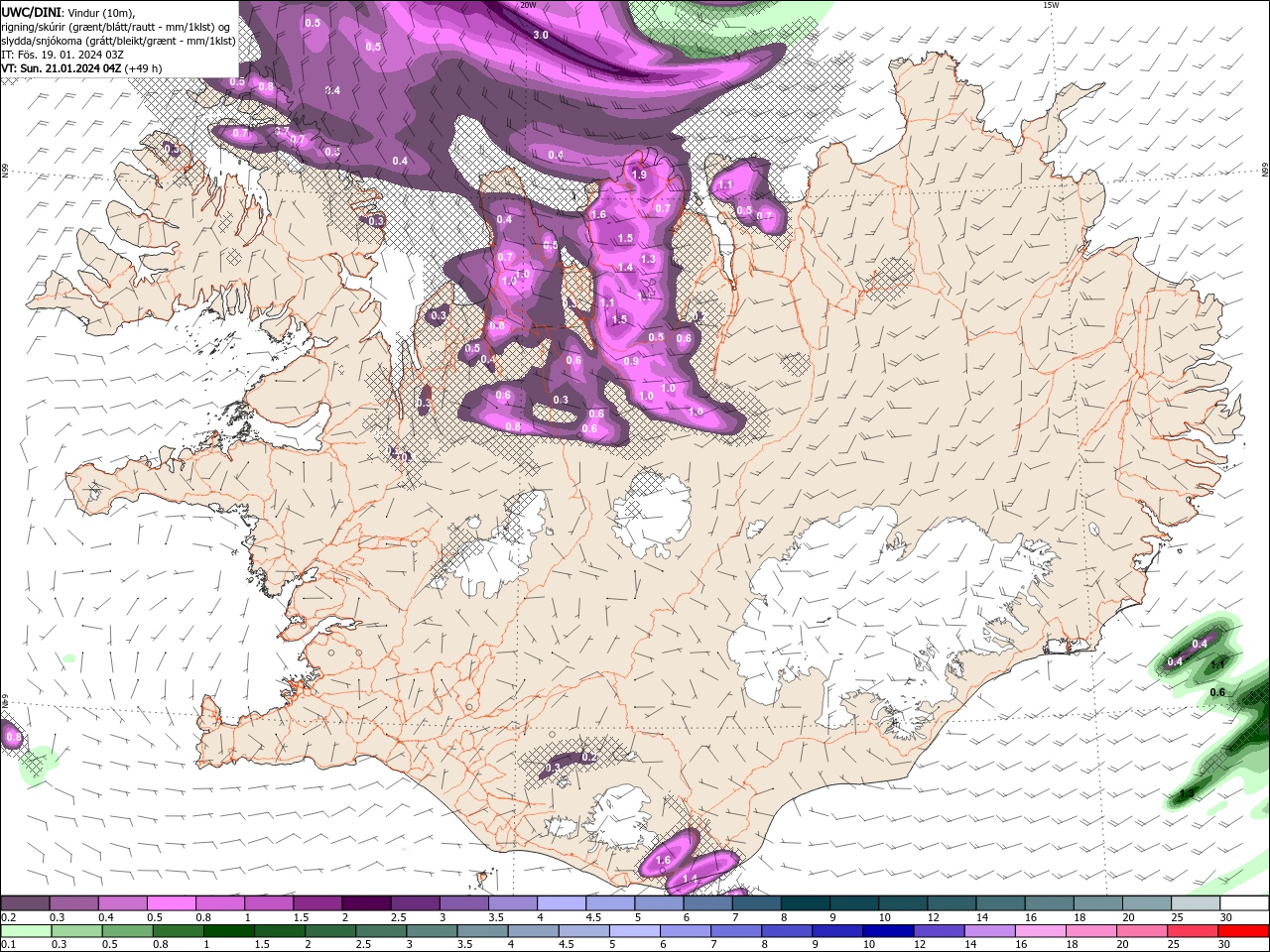Click the pink 20 rain legend swatch
The image size is (1270, 952).
1141,931
